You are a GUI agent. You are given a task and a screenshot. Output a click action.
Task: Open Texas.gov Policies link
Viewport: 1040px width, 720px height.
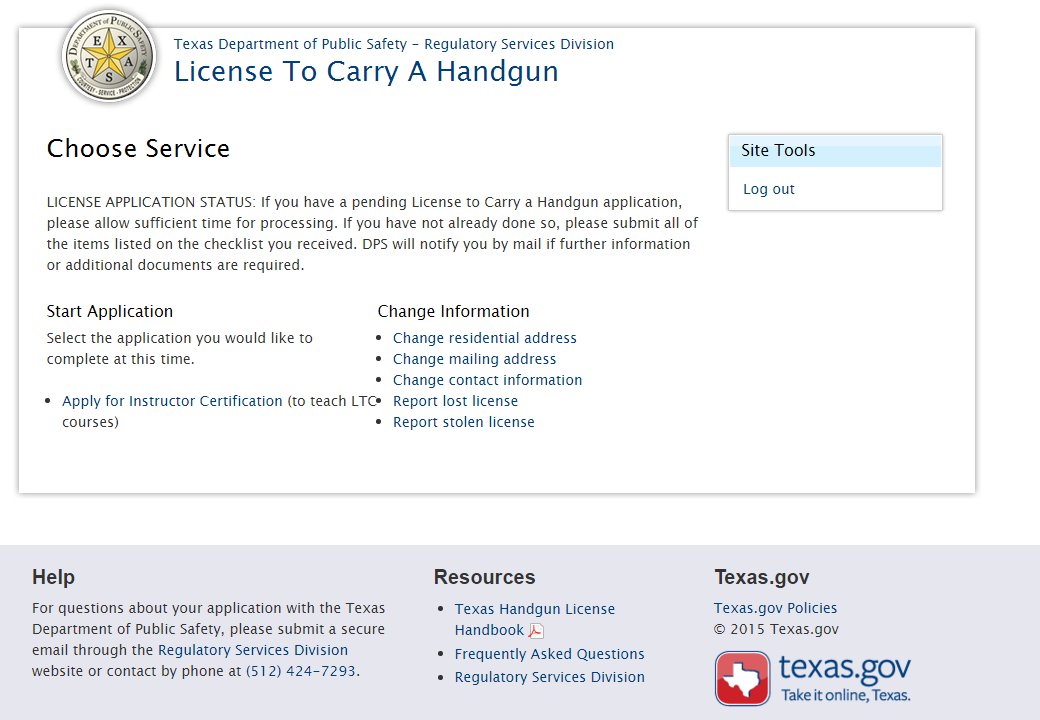point(775,608)
